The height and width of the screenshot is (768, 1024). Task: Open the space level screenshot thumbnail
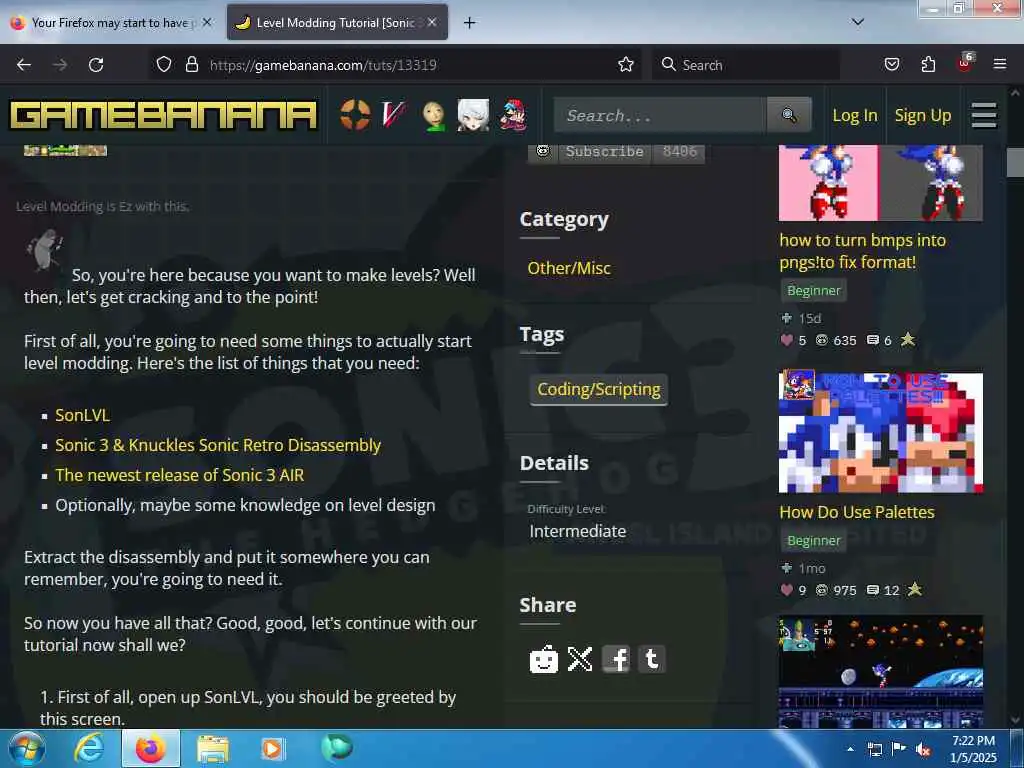coord(880,672)
